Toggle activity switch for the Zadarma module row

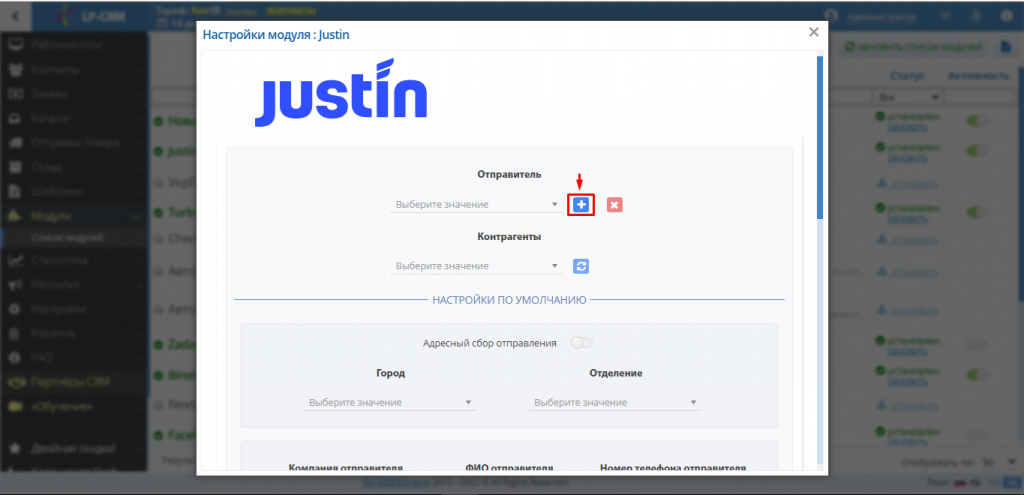pyautogui.click(x=977, y=343)
